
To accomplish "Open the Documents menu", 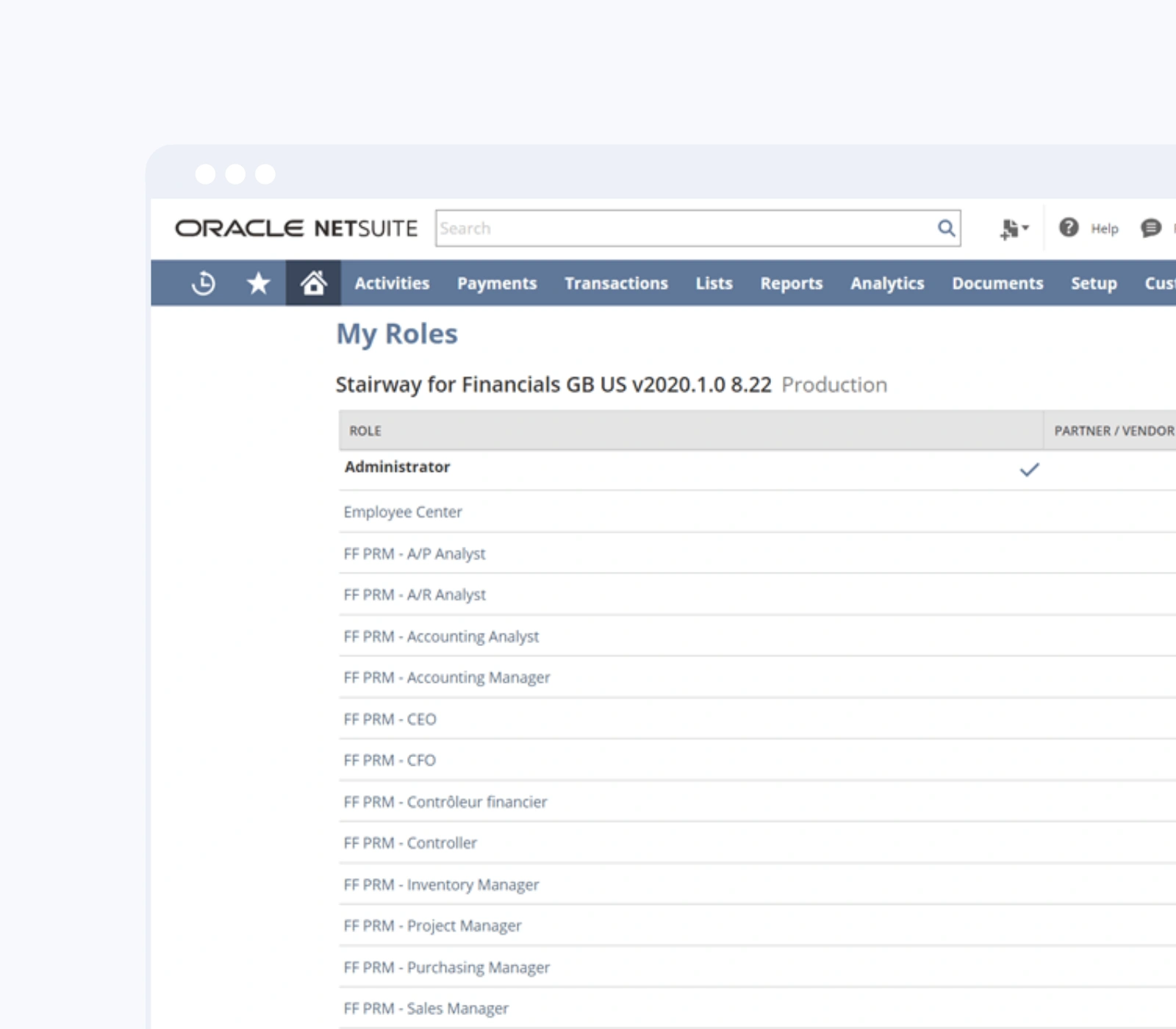I will pyautogui.click(x=997, y=283).
